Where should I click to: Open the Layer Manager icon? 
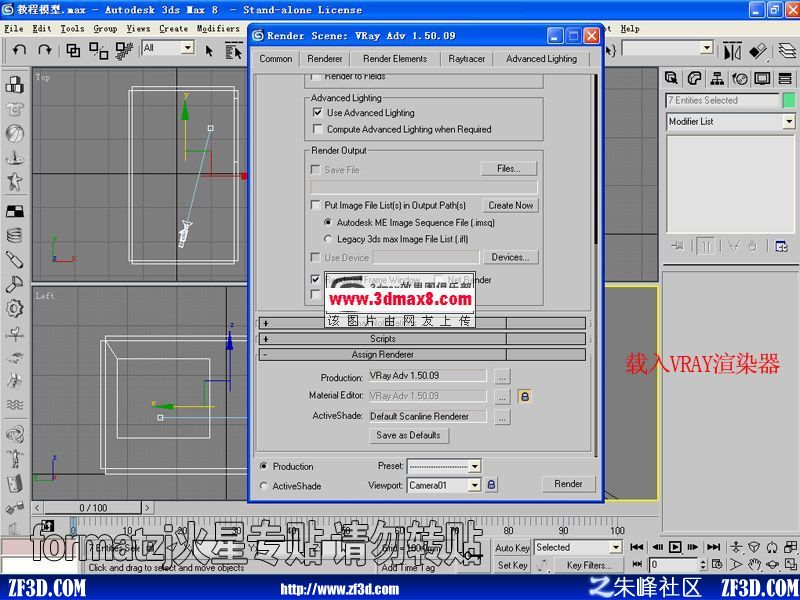click(x=787, y=51)
